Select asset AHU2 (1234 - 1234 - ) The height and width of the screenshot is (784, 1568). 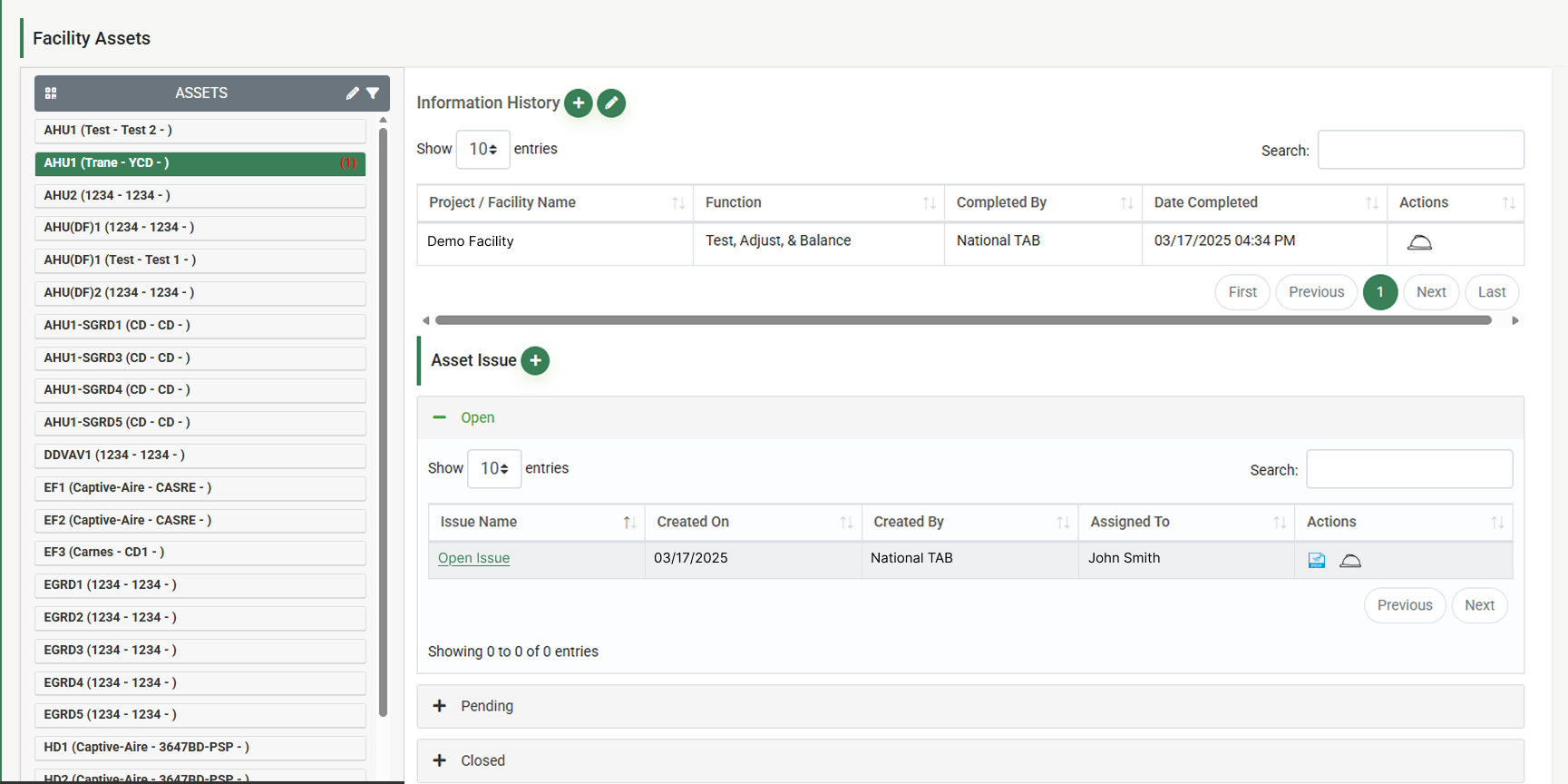coord(200,196)
